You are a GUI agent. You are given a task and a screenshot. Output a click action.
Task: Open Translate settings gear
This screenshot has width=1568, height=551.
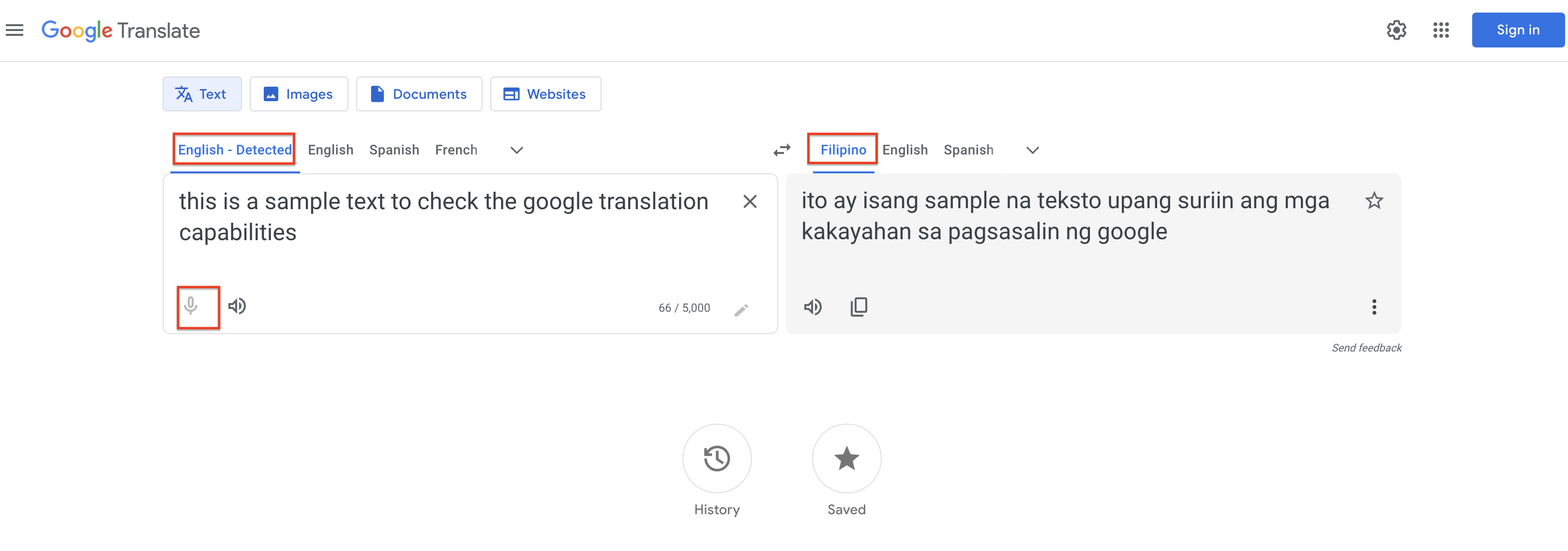[1397, 30]
